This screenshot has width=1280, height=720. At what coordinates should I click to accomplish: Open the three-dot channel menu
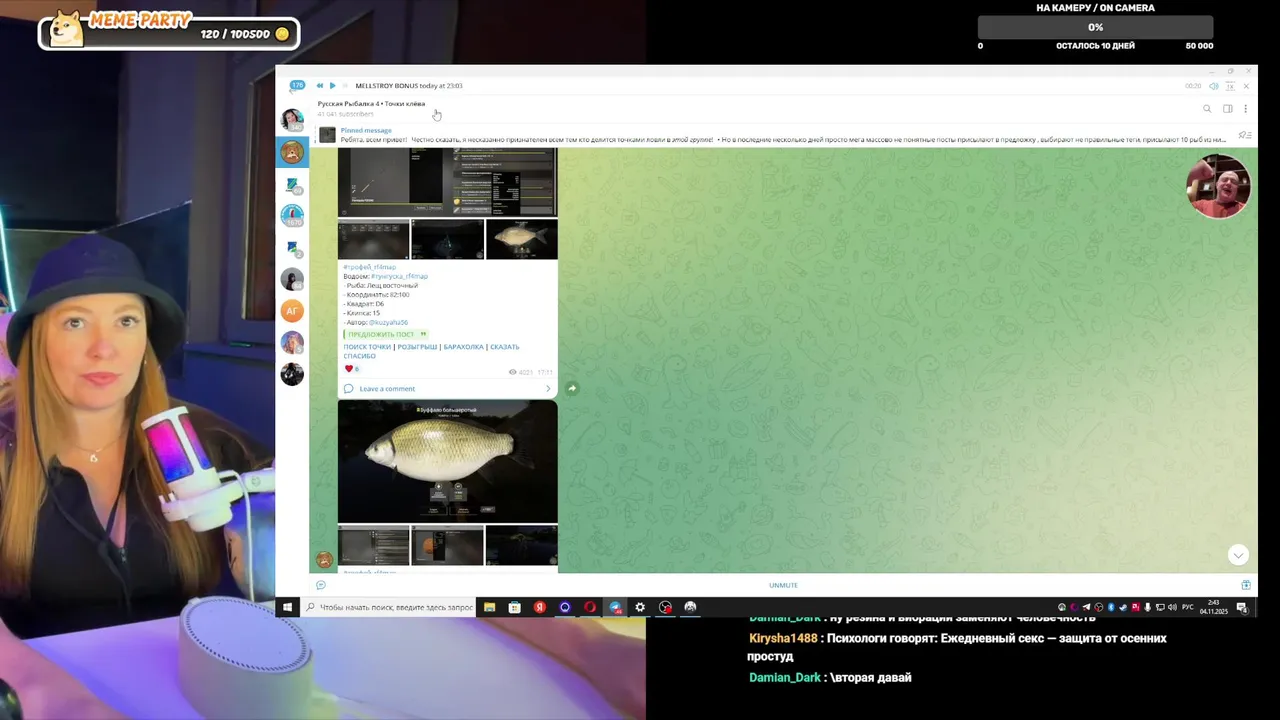pyautogui.click(x=1245, y=109)
